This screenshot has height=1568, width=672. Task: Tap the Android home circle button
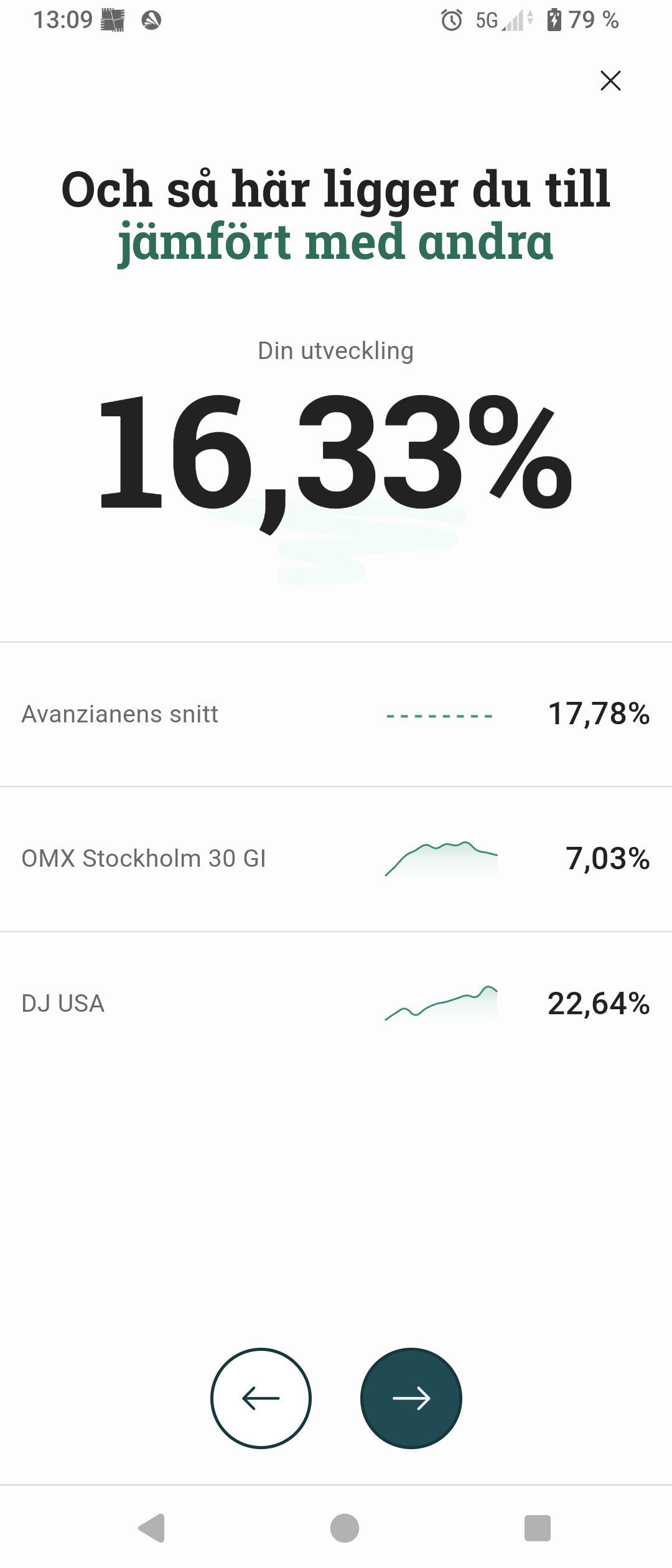tap(345, 1528)
